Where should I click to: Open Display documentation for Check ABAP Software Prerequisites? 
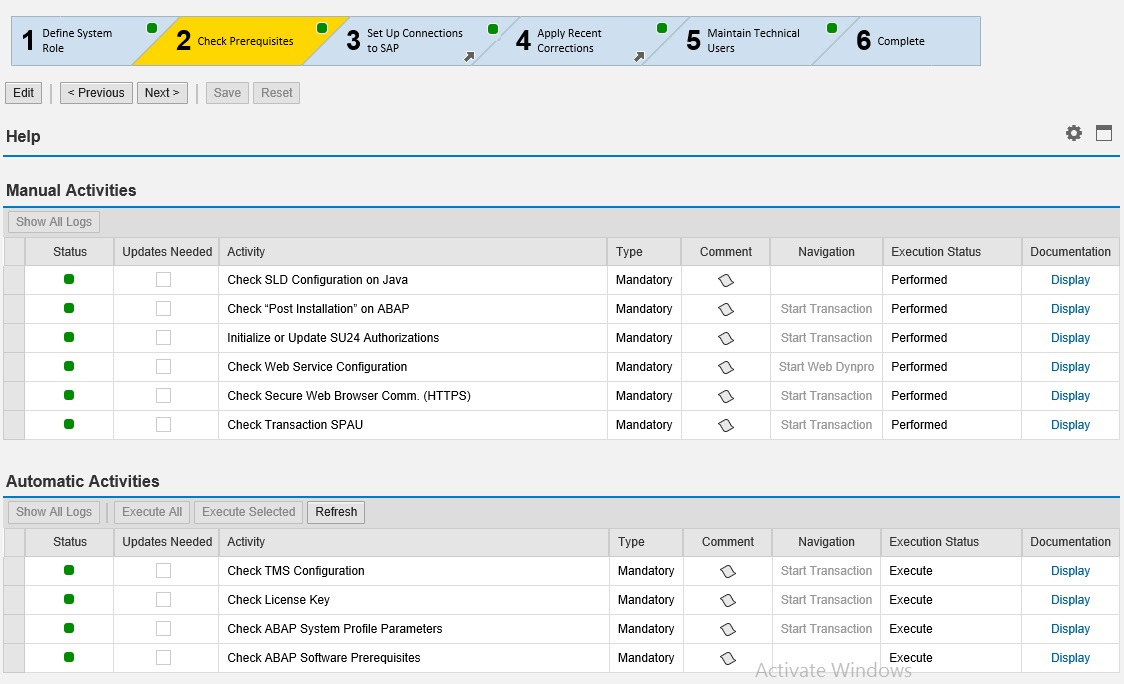[x=1070, y=657]
